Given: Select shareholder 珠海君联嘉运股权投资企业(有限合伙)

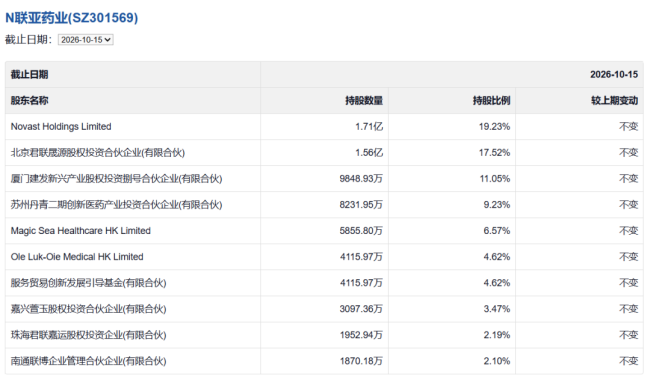Looking at the screenshot, I should pos(88,335).
